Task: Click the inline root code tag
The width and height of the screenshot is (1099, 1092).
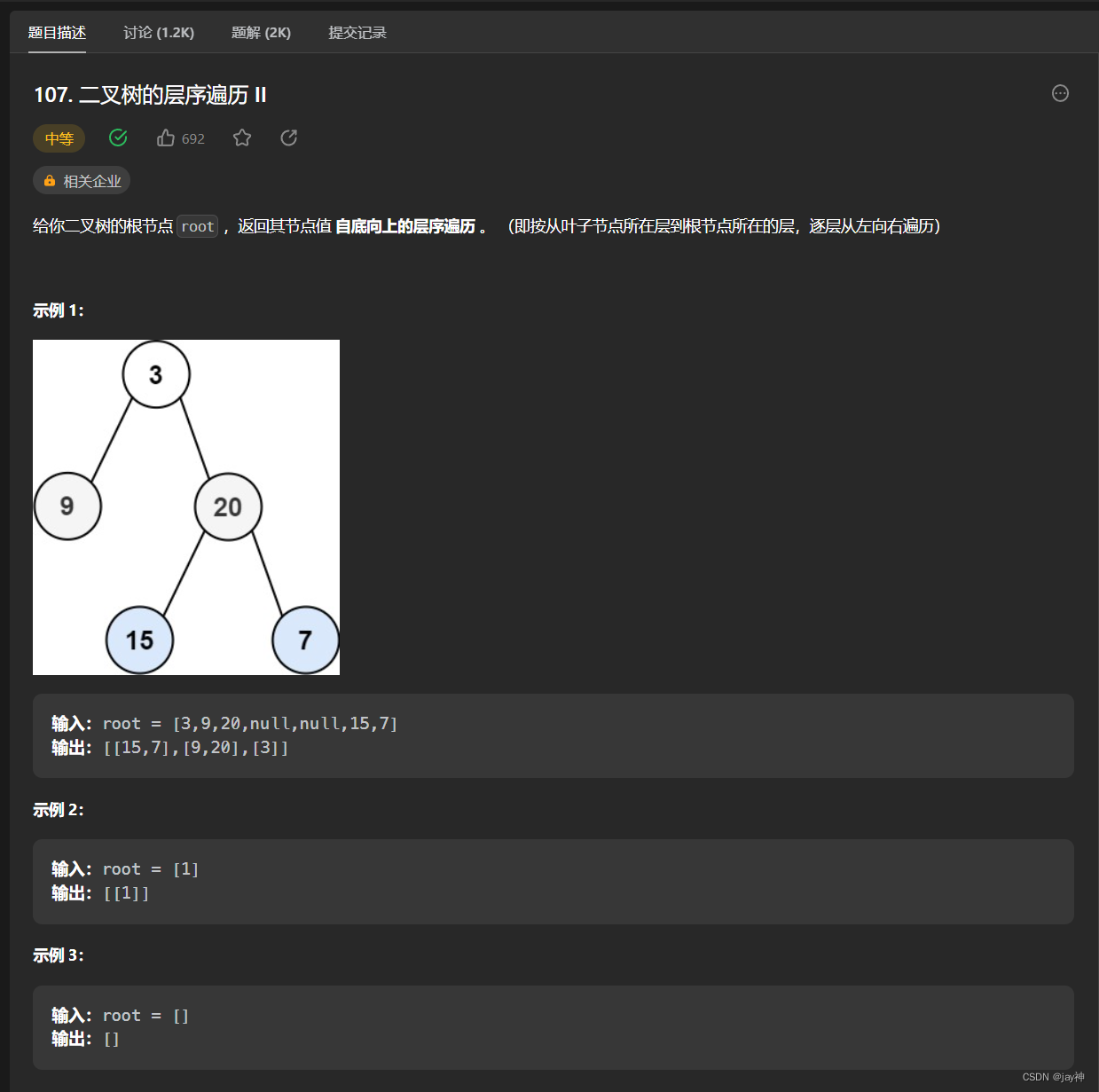Action: click(x=198, y=226)
